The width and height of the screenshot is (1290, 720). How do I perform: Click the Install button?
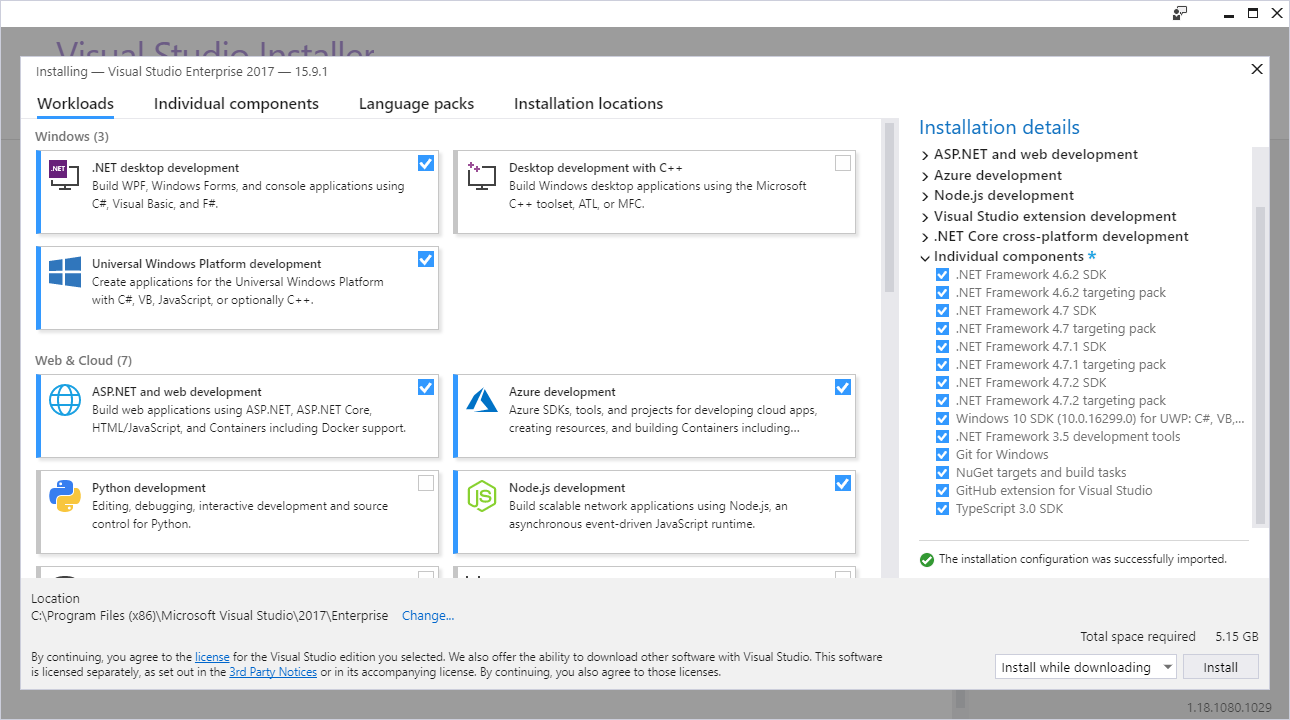[x=1221, y=666]
